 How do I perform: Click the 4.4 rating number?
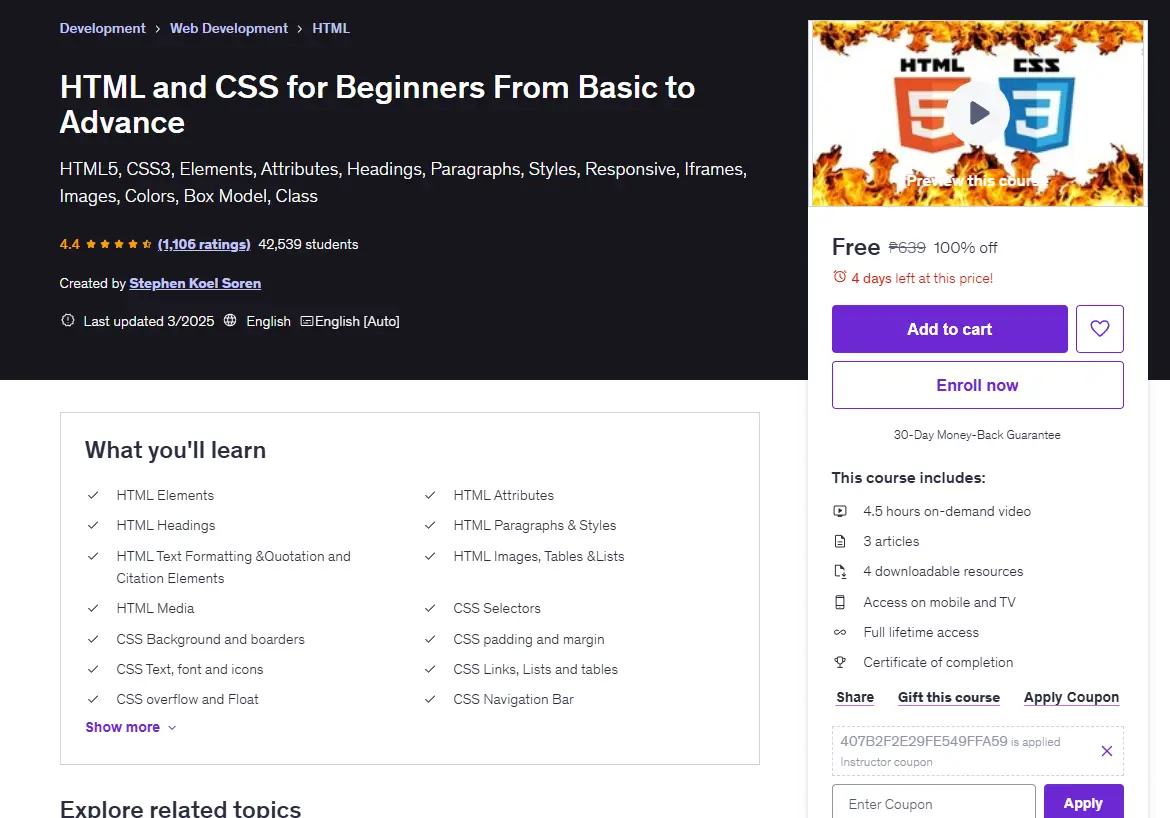69,244
